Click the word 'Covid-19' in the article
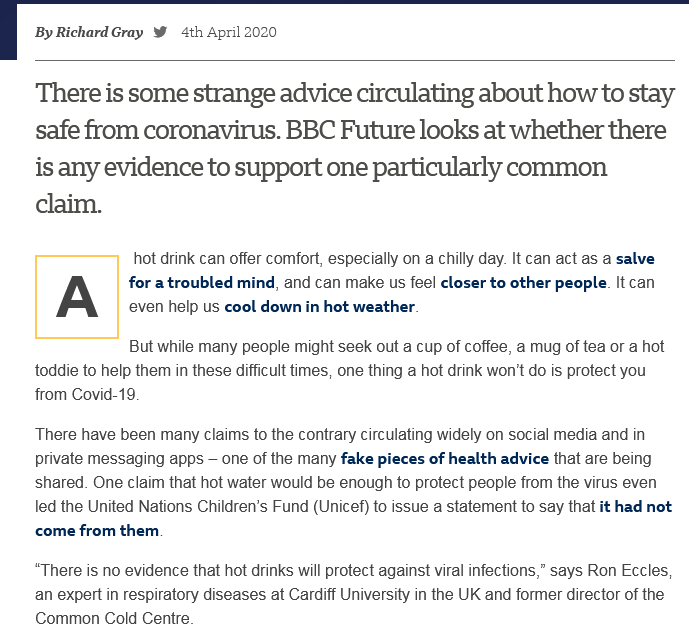 [105, 395]
